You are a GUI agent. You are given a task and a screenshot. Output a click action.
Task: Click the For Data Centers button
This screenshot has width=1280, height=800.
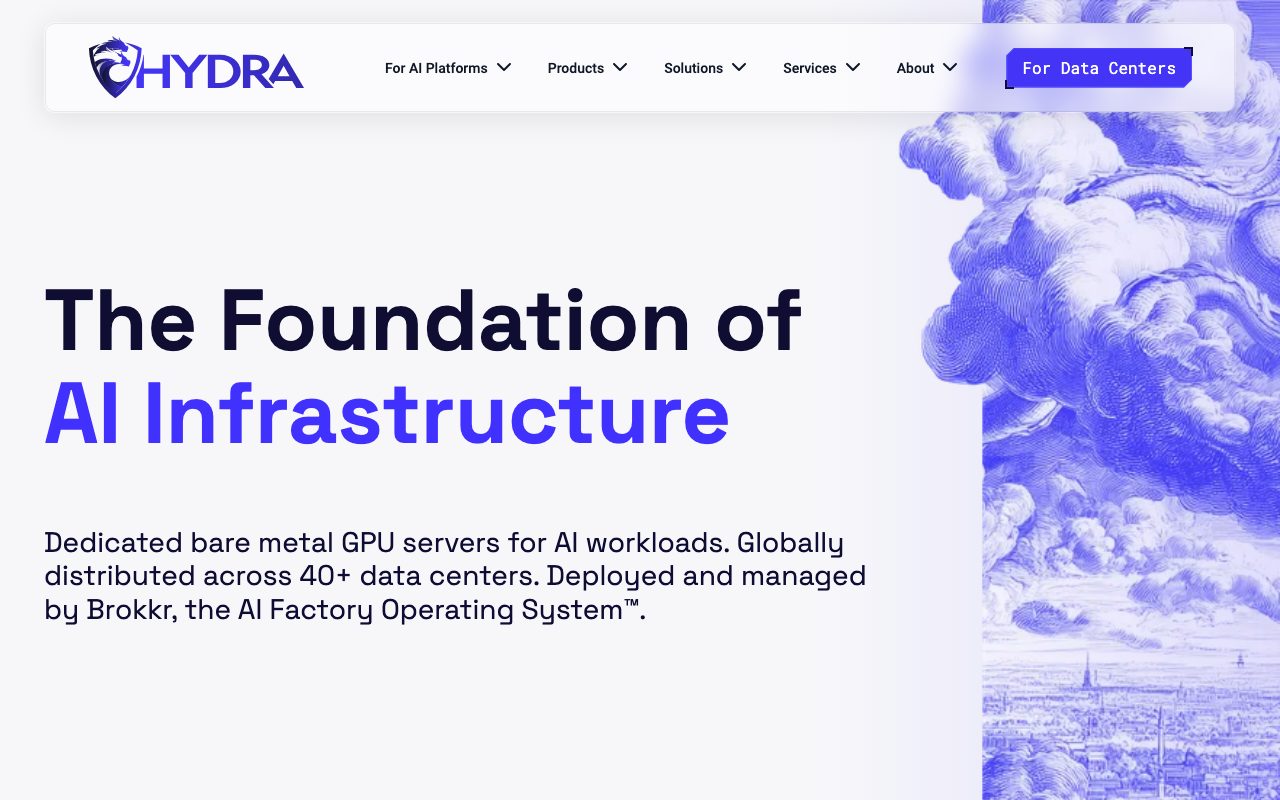(1099, 68)
